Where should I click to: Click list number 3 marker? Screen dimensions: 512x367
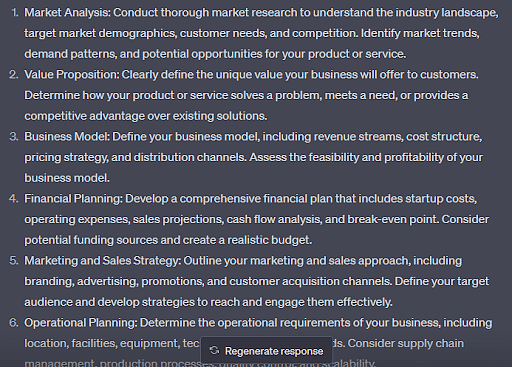coord(14,137)
